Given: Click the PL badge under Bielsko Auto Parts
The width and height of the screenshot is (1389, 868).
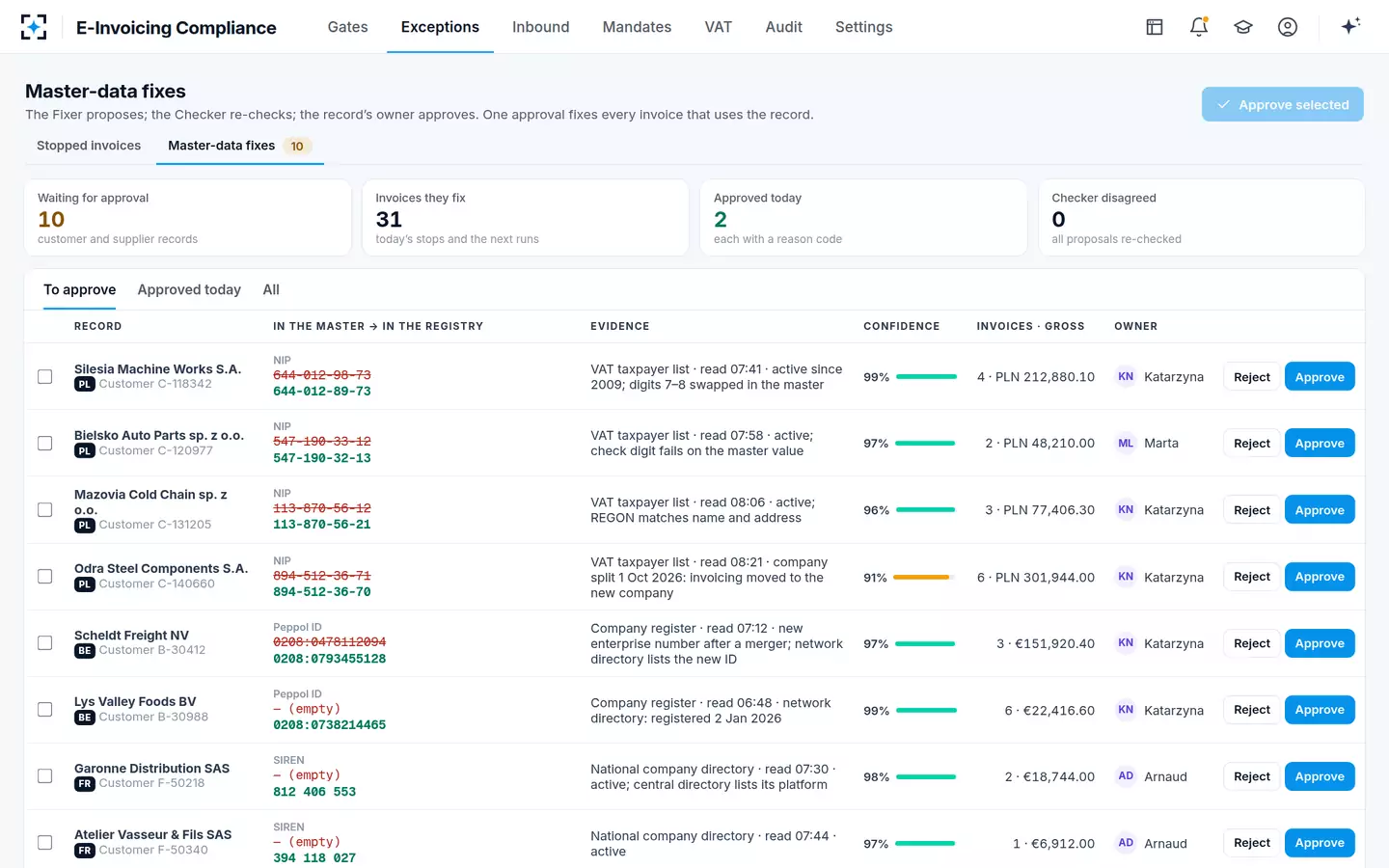Looking at the screenshot, I should (x=85, y=451).
